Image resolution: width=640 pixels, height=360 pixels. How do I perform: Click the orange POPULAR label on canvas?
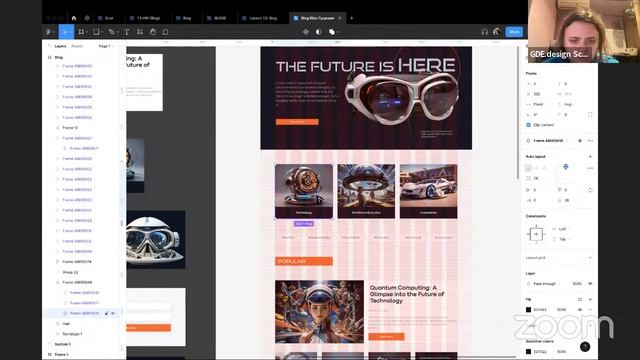[304, 261]
